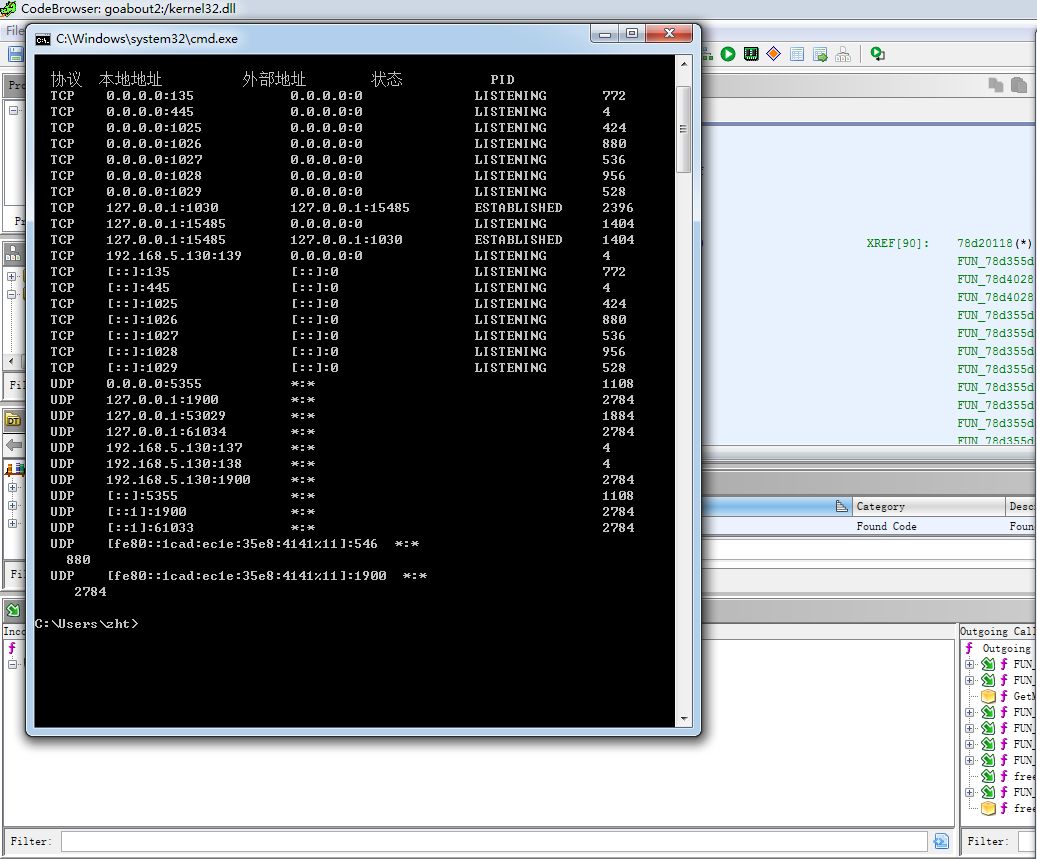Click the Save floppy disk icon in Ghidra

pyautogui.click(x=15, y=54)
